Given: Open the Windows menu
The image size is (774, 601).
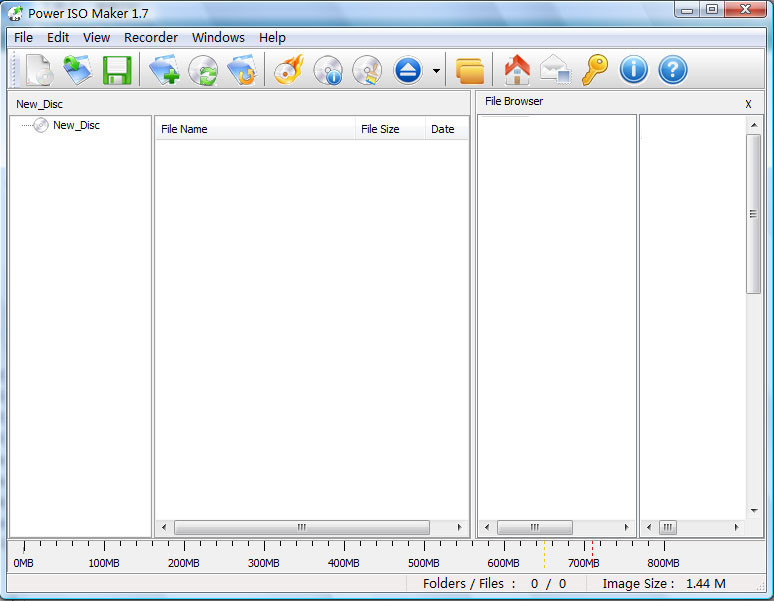Looking at the screenshot, I should pyautogui.click(x=218, y=38).
